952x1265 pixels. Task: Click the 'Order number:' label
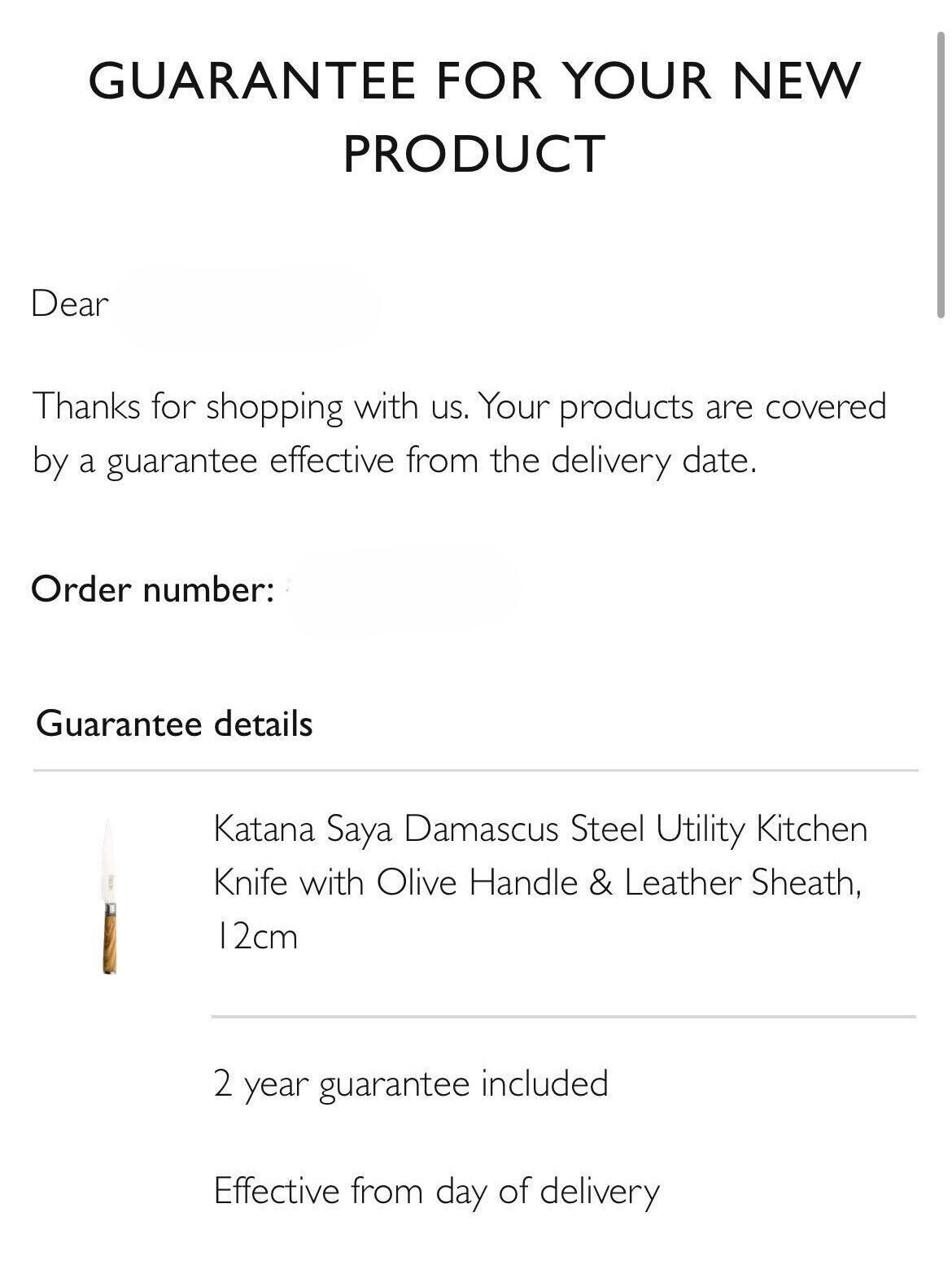[x=152, y=589]
